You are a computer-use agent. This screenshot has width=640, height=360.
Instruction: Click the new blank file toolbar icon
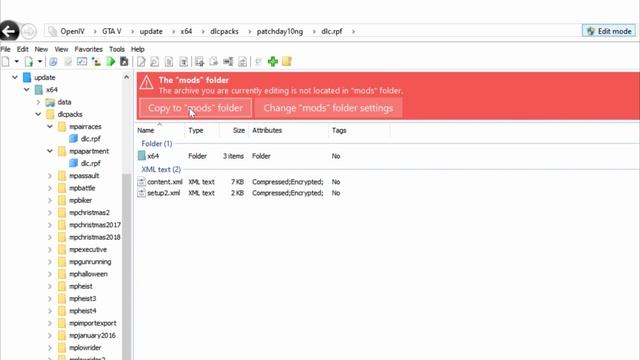click(6, 62)
